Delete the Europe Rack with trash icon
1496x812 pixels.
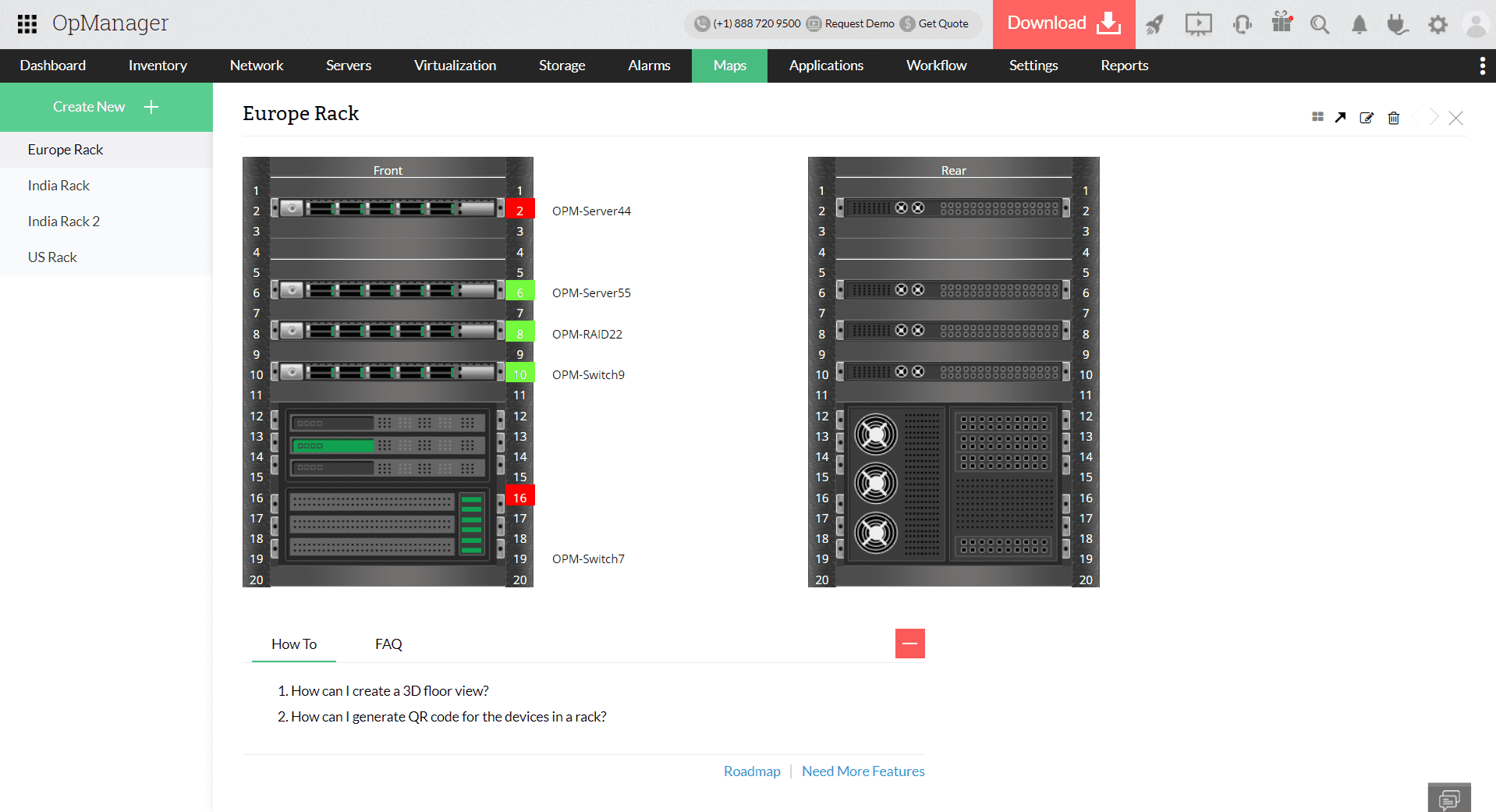pyautogui.click(x=1394, y=118)
